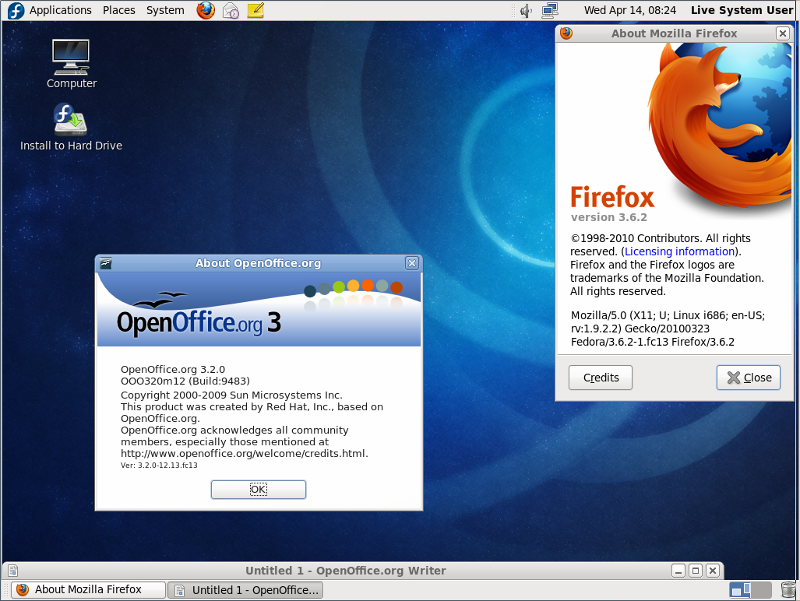Screen dimensions: 800x601
Task: Click the 'Fedora/3.6.2-1.fc13 Firefox/3.6.2' line
Action: tap(653, 342)
